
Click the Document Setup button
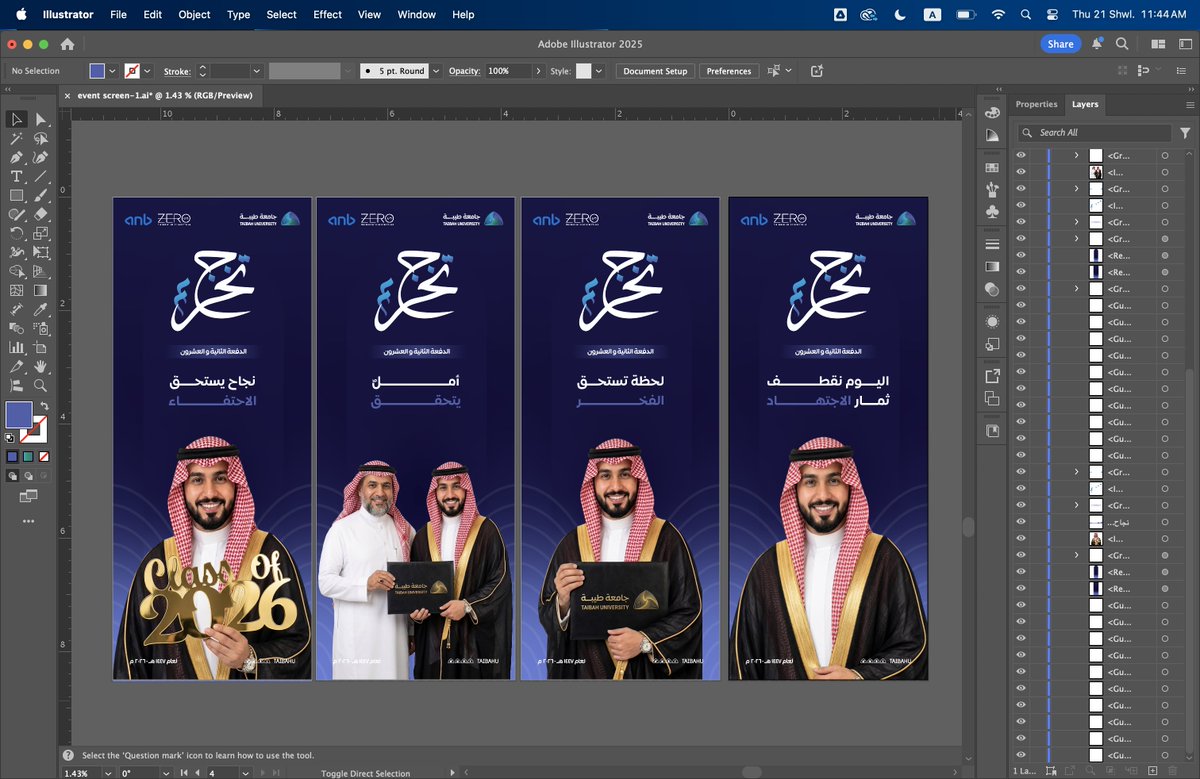655,71
